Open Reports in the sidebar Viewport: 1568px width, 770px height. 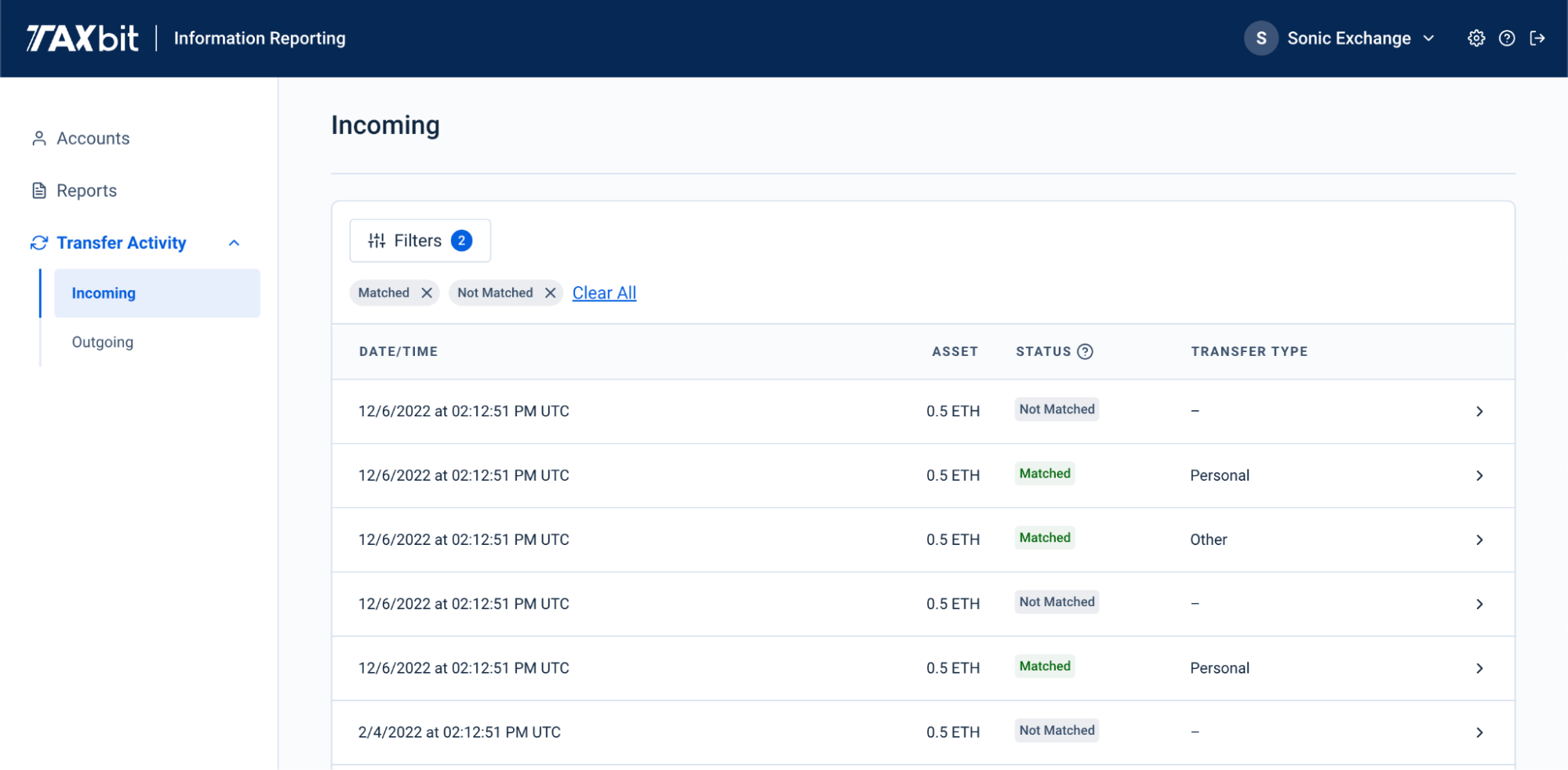pos(86,191)
